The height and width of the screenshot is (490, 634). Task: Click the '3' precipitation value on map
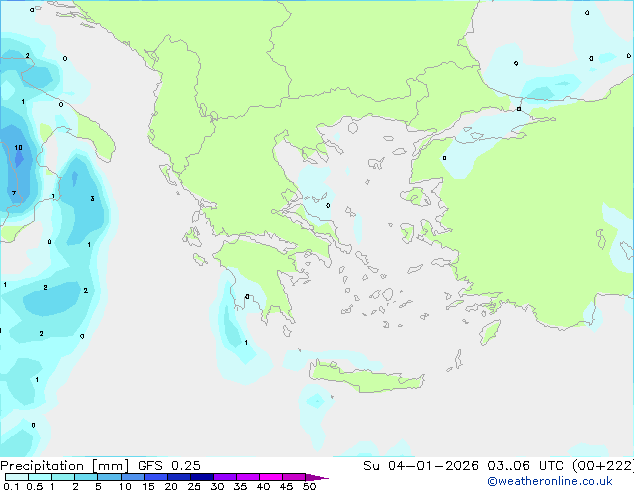coord(93,199)
